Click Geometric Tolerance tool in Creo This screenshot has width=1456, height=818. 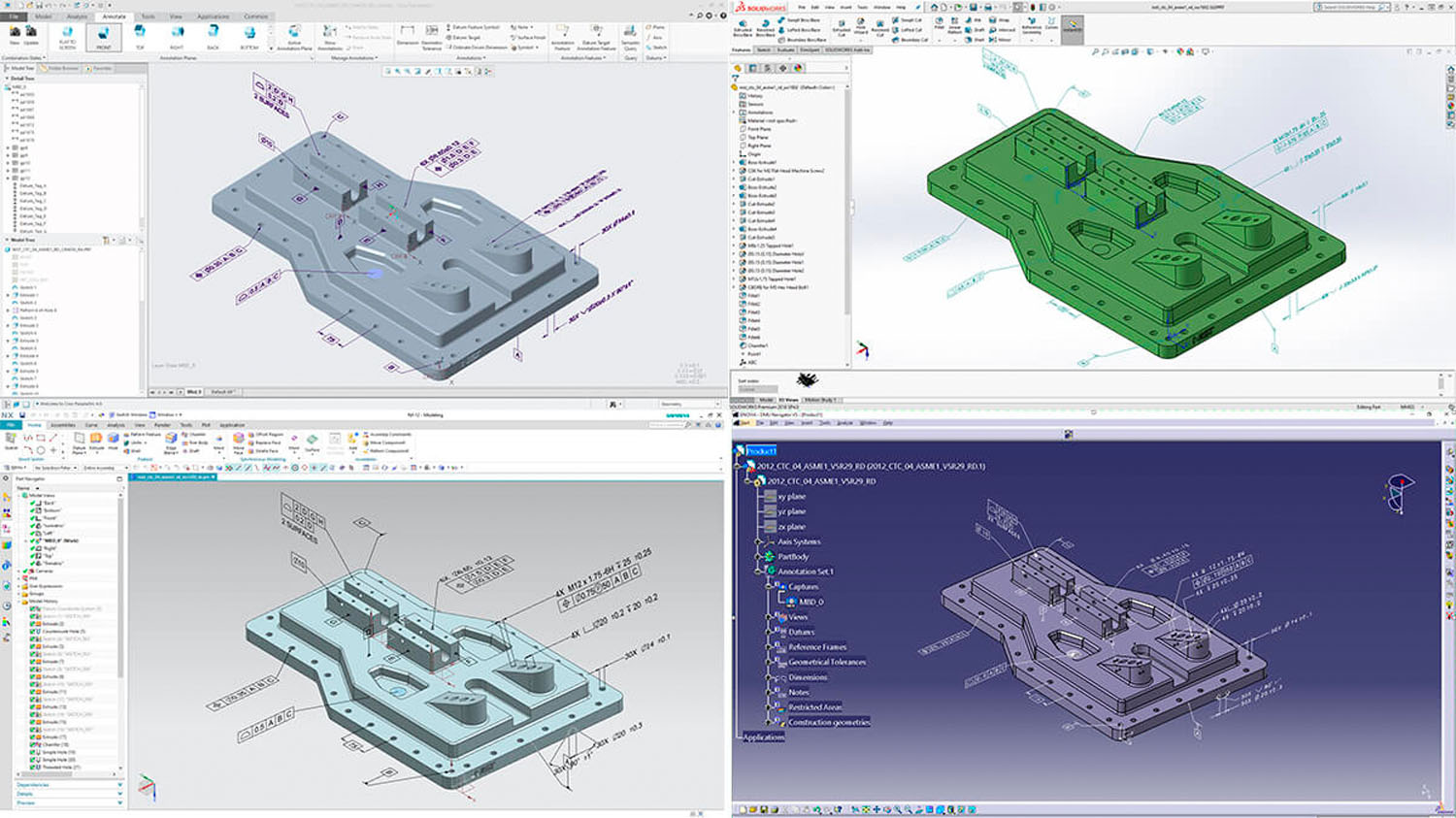point(432,36)
